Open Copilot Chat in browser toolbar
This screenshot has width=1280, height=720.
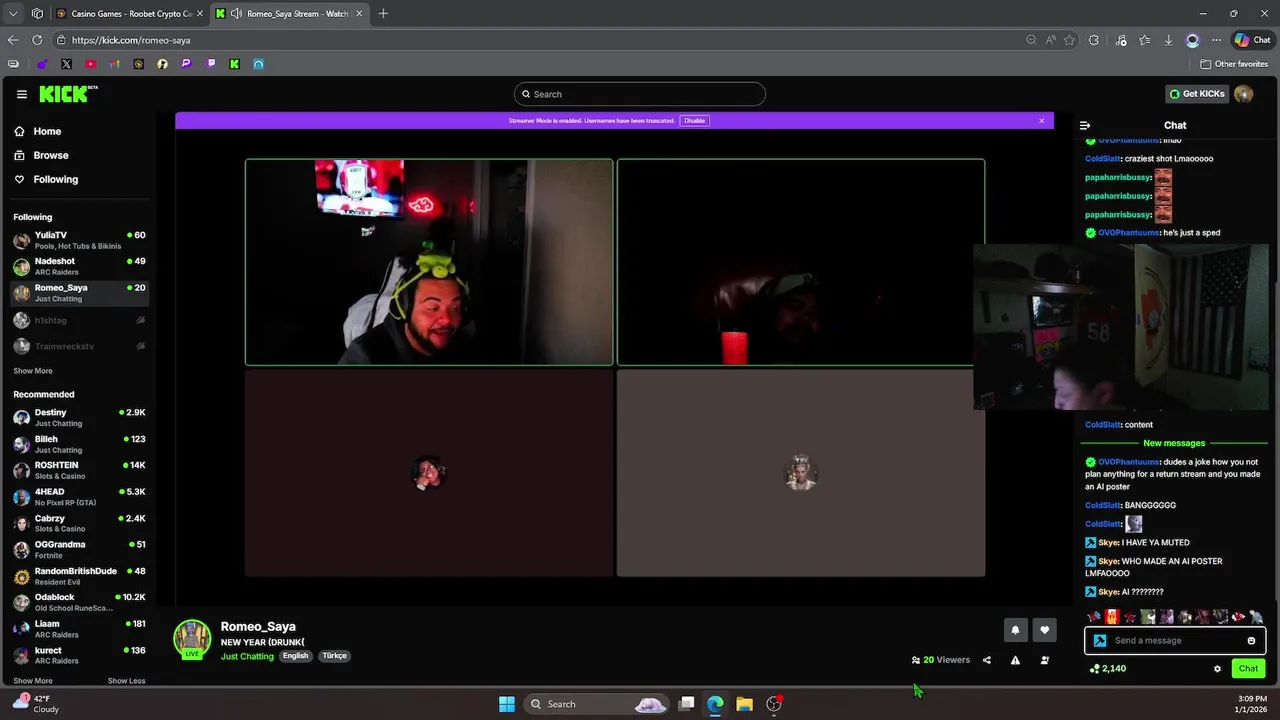point(1252,40)
